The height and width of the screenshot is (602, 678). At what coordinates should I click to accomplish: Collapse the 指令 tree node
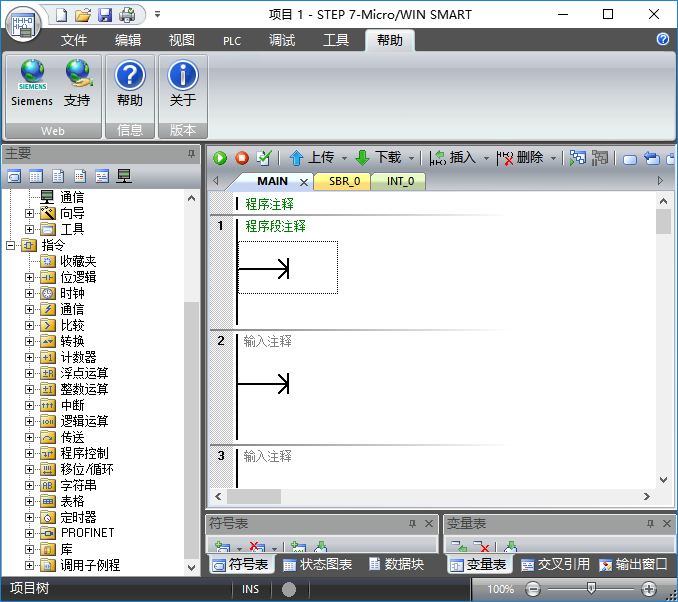[11, 245]
